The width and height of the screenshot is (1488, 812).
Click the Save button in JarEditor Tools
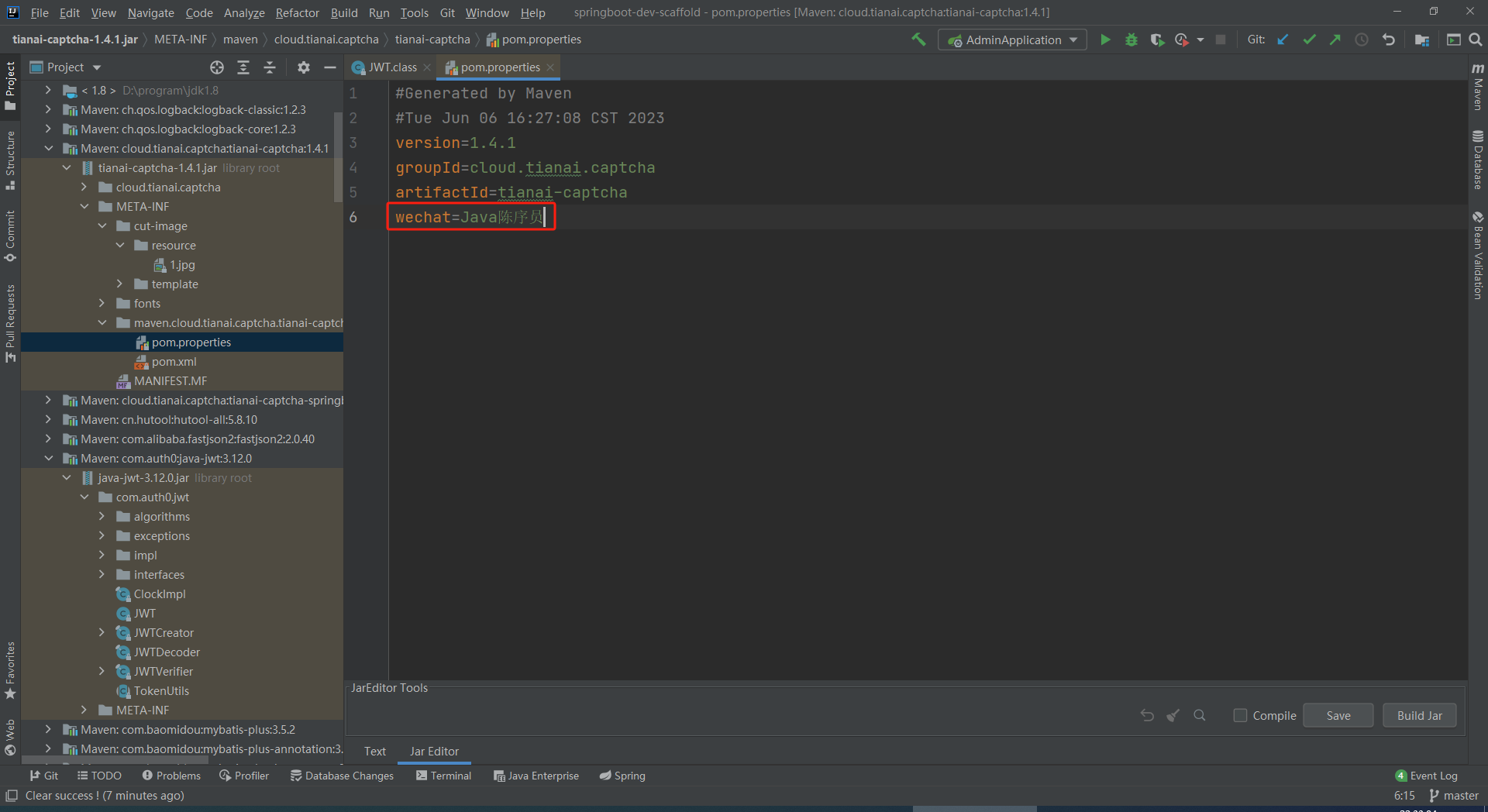[1338, 715]
